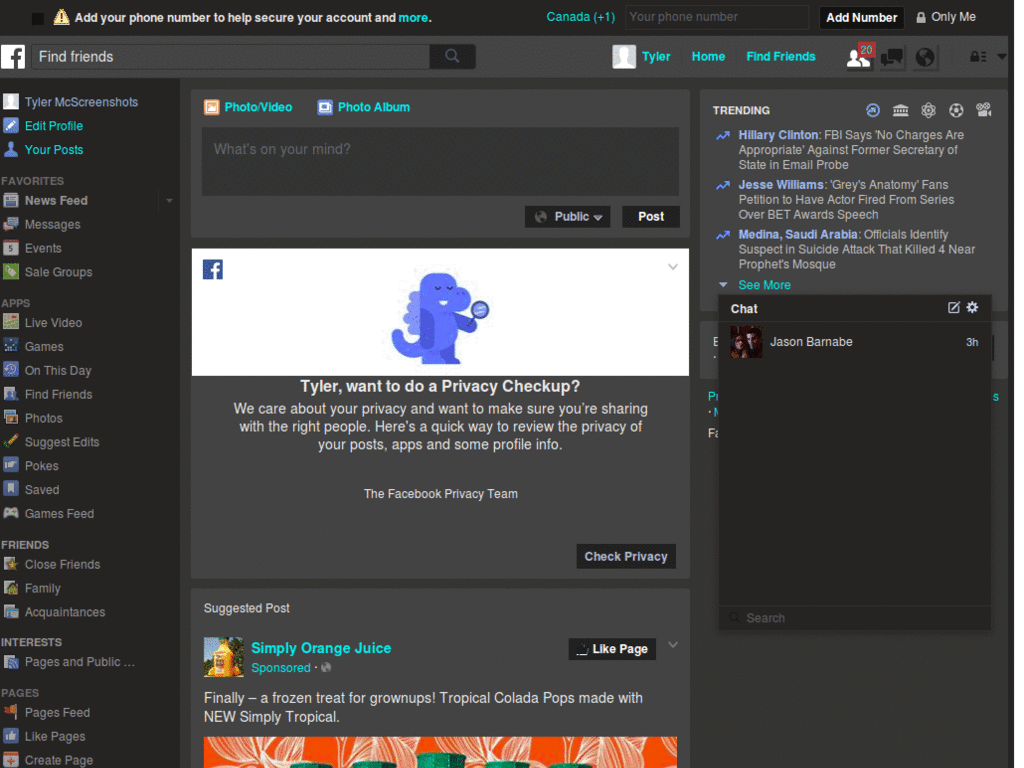
Task: Open privacy shortcuts lock icon
Action: point(978,57)
